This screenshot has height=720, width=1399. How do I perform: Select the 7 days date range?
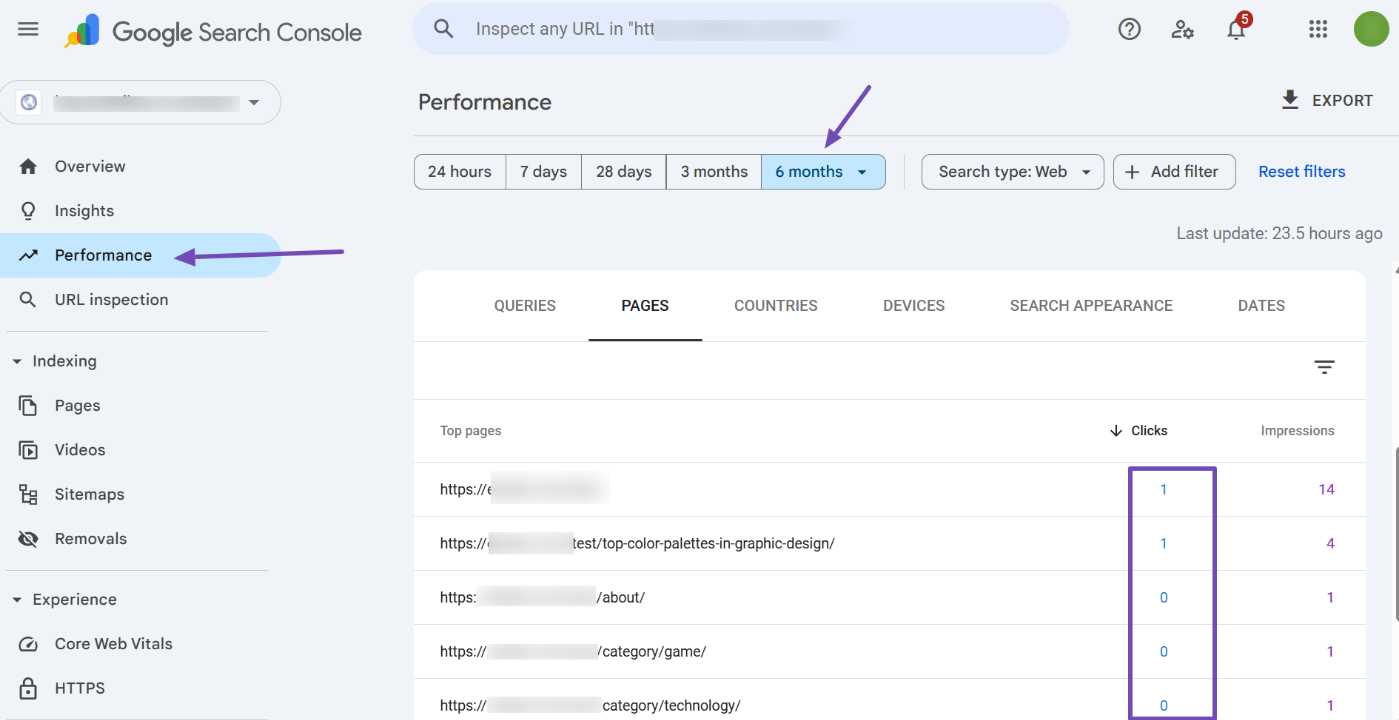(543, 172)
